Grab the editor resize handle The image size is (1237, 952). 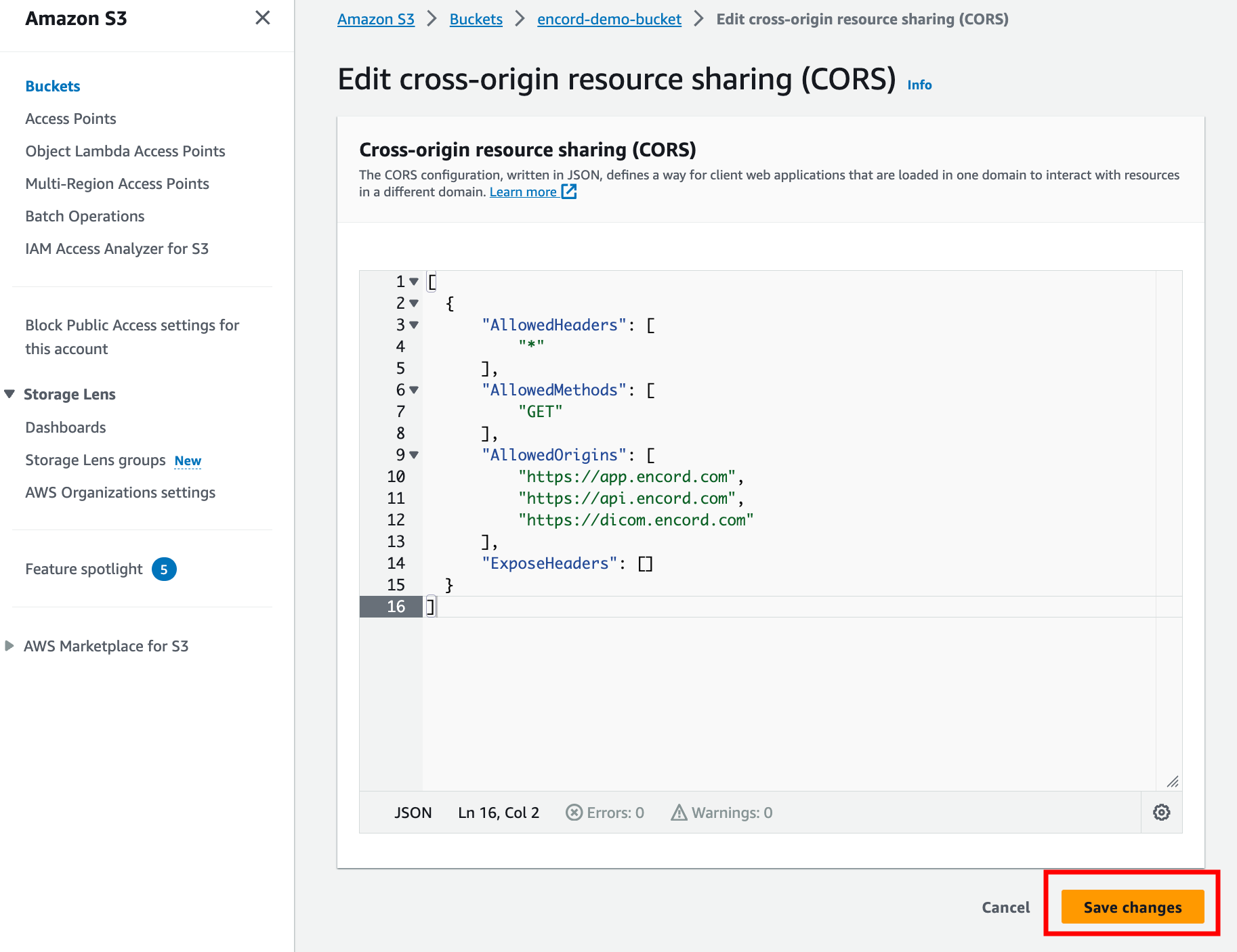coord(1173,781)
